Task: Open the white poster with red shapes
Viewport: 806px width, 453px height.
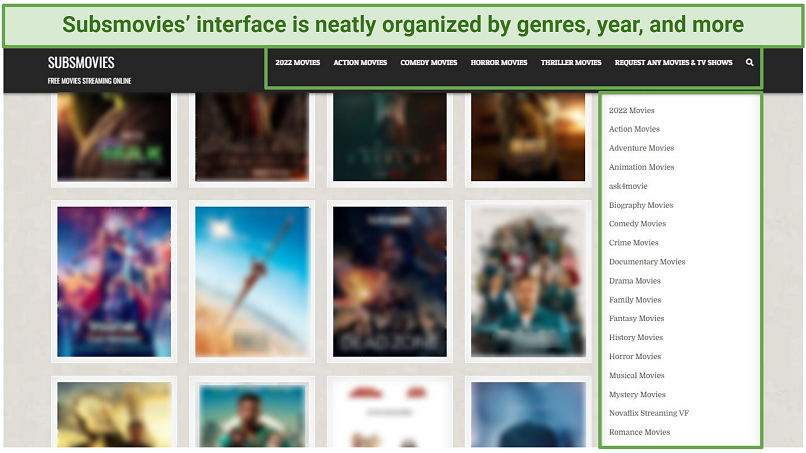Action: pos(390,414)
